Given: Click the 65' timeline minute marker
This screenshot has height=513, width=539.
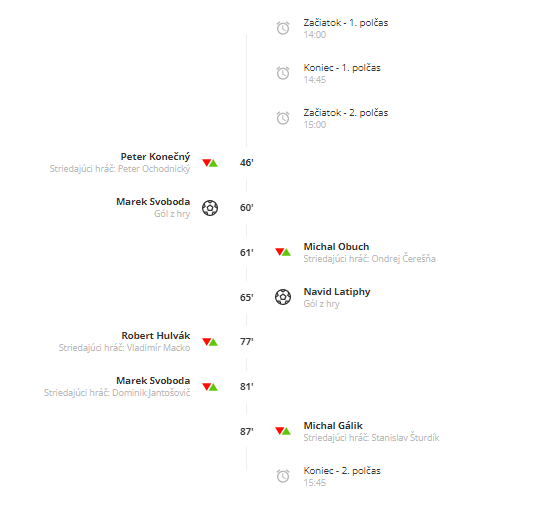Looking at the screenshot, I should (x=246, y=297).
